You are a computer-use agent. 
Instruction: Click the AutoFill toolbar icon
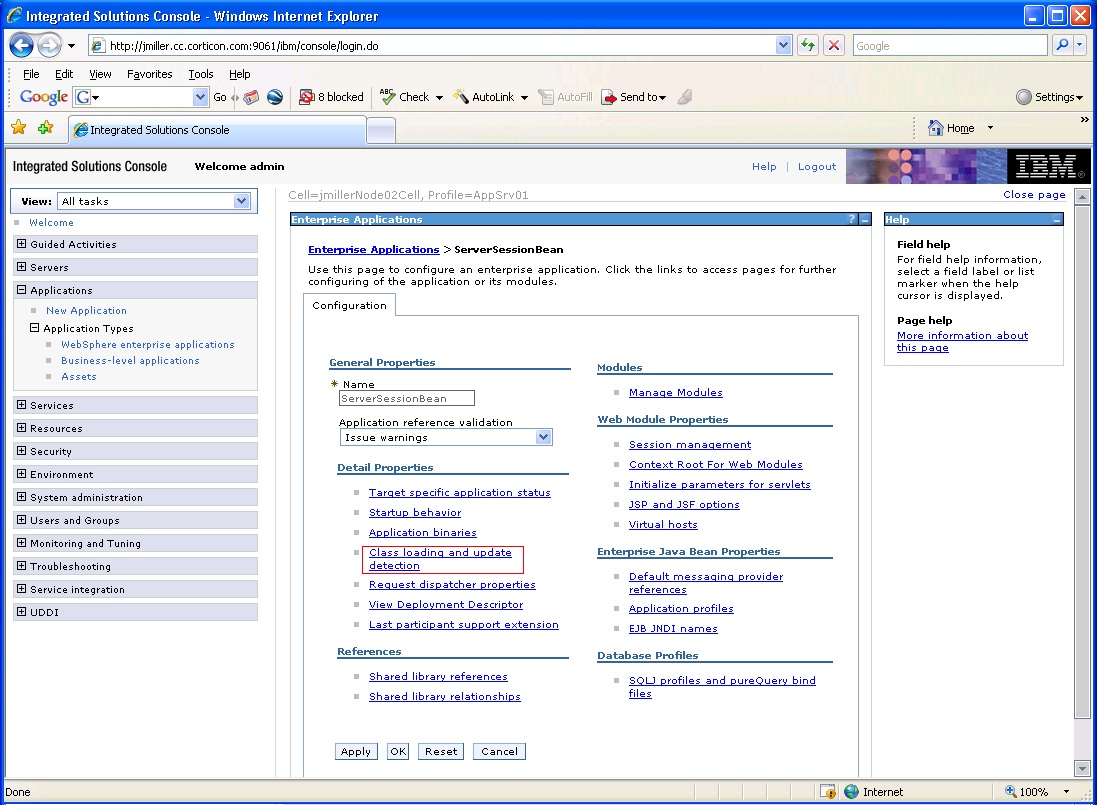[x=546, y=97]
